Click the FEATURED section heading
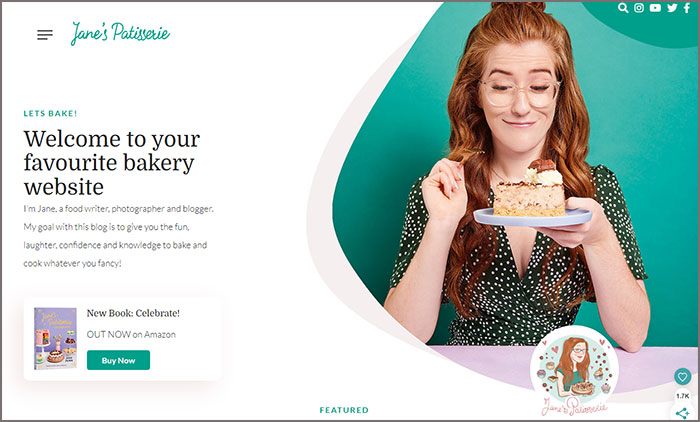The height and width of the screenshot is (422, 700). point(344,410)
